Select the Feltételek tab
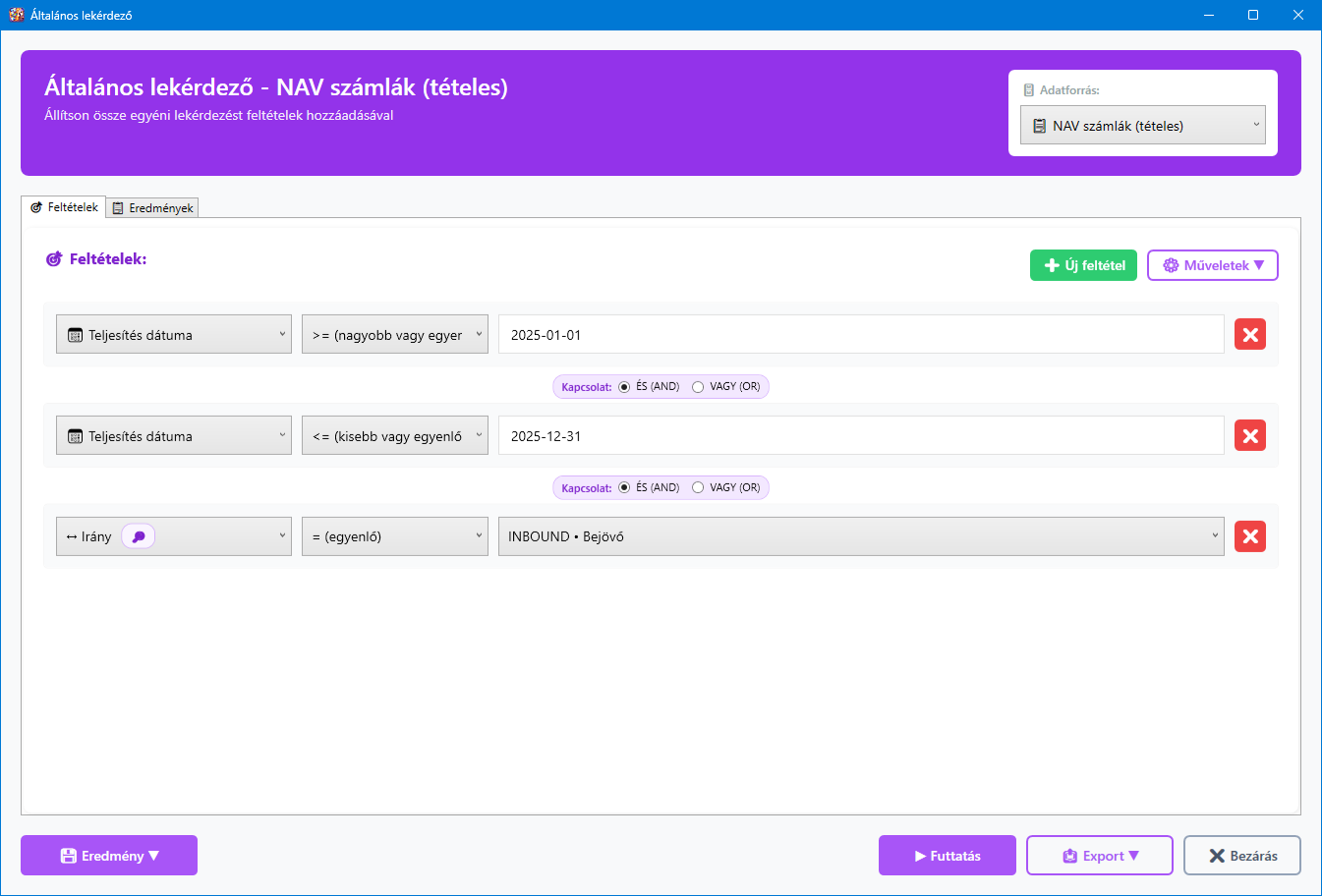Image resolution: width=1322 pixels, height=896 pixels. pyautogui.click(x=64, y=207)
